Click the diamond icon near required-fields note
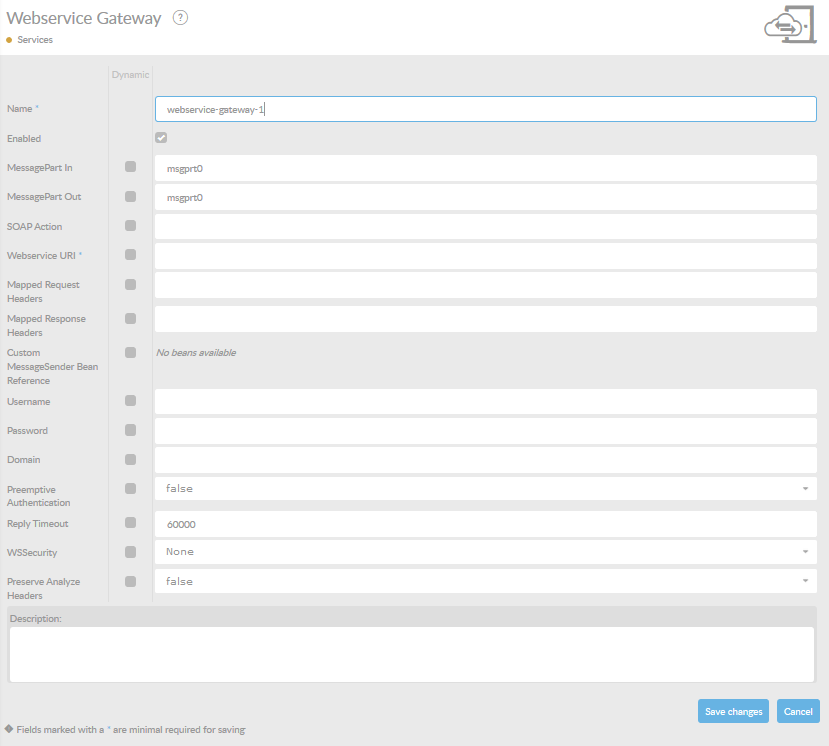This screenshot has width=829, height=746. tap(9, 729)
